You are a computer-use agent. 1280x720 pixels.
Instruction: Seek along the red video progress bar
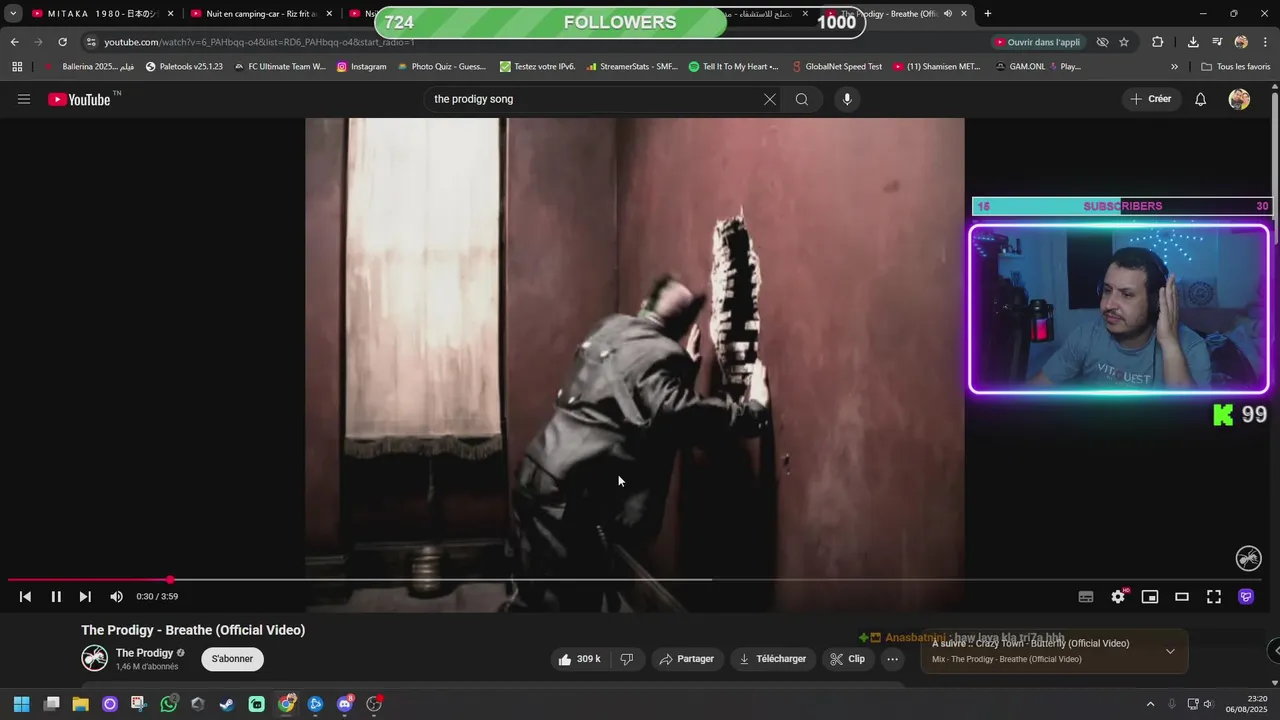(636, 579)
